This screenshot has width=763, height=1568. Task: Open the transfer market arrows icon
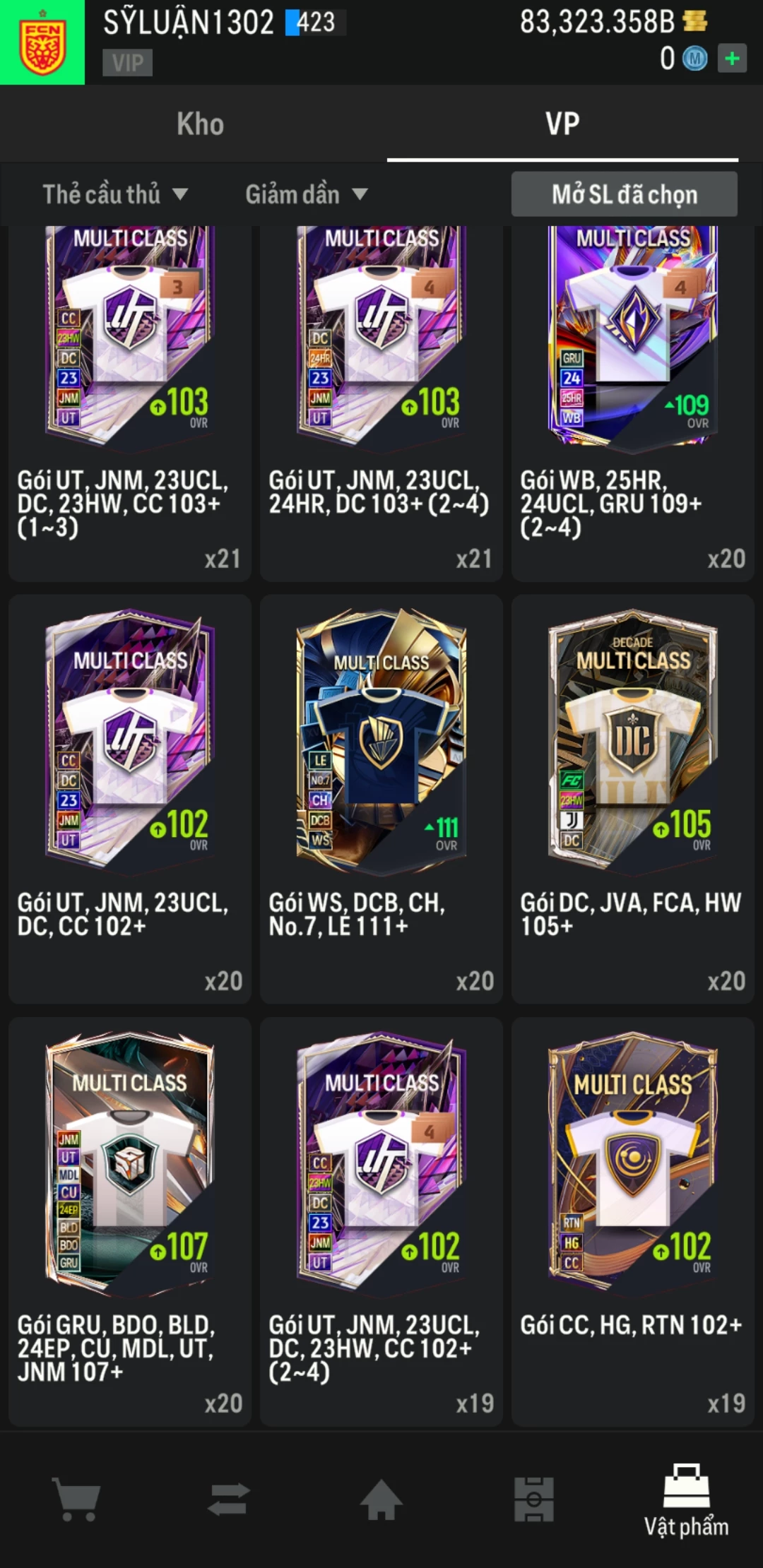[x=229, y=1499]
